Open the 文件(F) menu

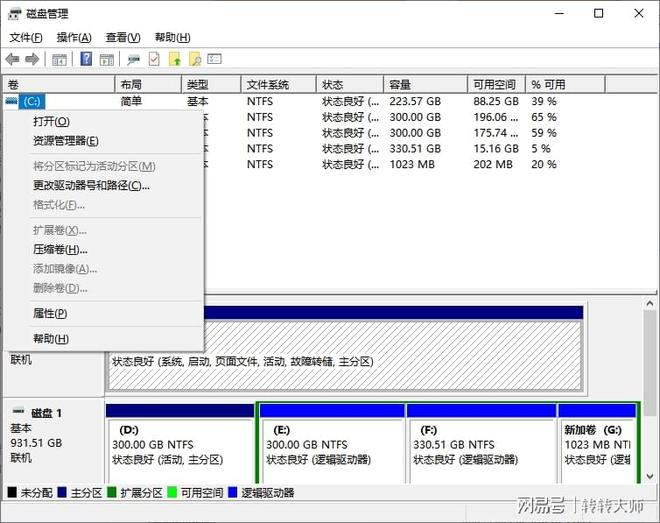click(x=26, y=37)
